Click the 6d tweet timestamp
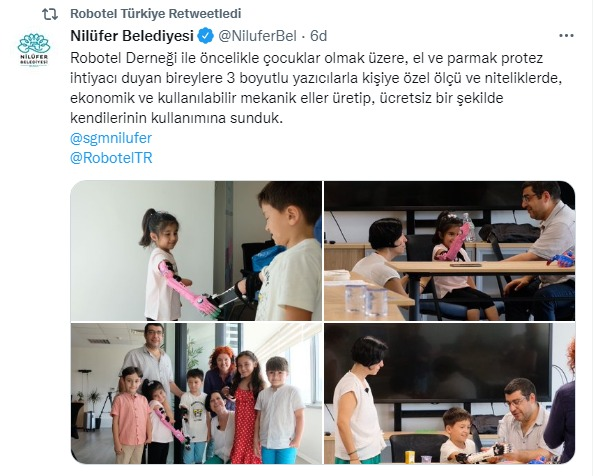This screenshot has height=476, width=595. coord(318,36)
